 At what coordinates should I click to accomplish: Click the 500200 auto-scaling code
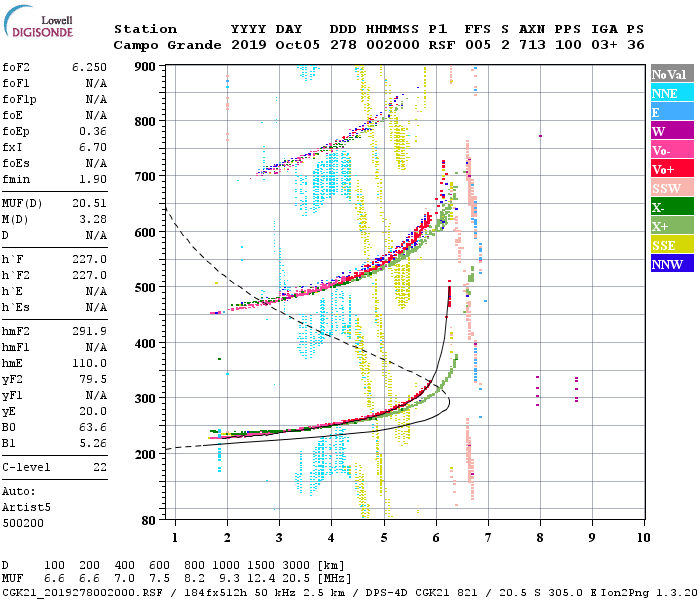pos(23,523)
